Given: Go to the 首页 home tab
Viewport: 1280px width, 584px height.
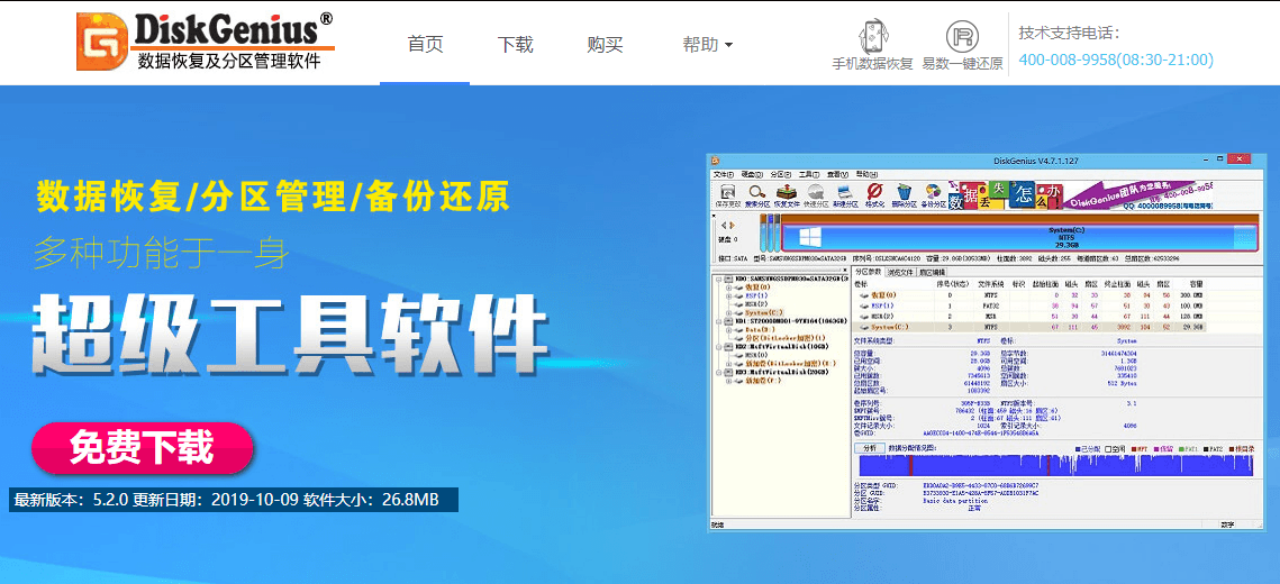Looking at the screenshot, I should 425,44.
